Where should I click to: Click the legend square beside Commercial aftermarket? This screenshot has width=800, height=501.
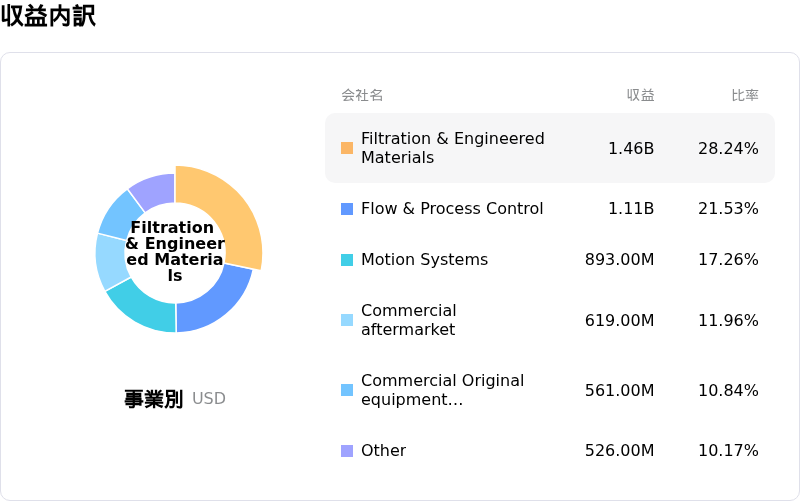[x=347, y=320]
